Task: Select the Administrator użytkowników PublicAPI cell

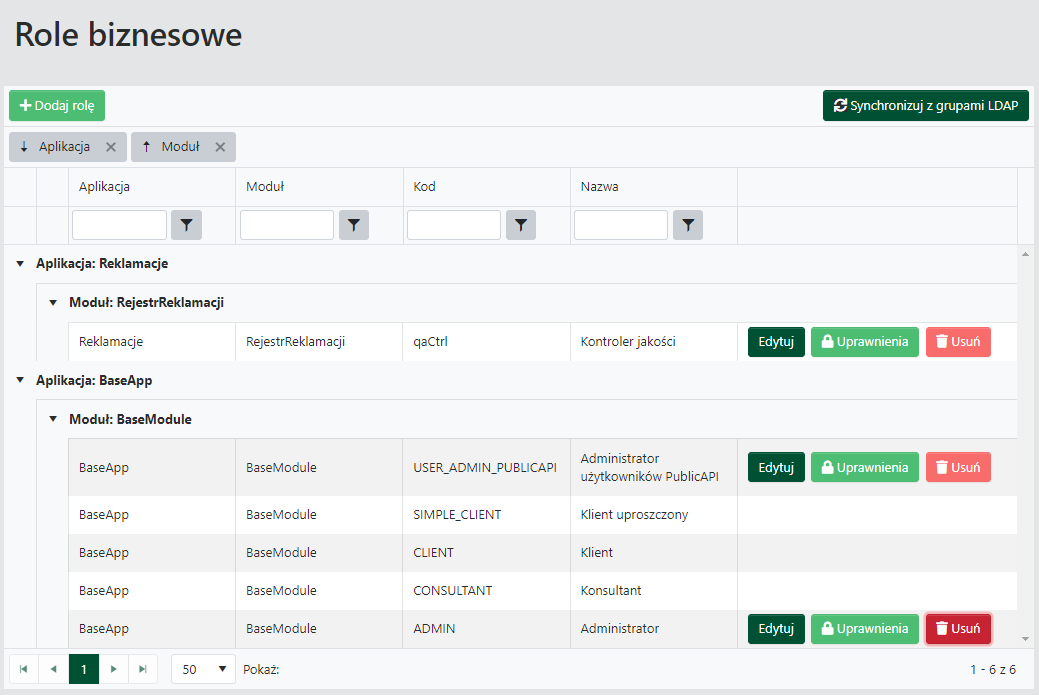Action: (654, 467)
